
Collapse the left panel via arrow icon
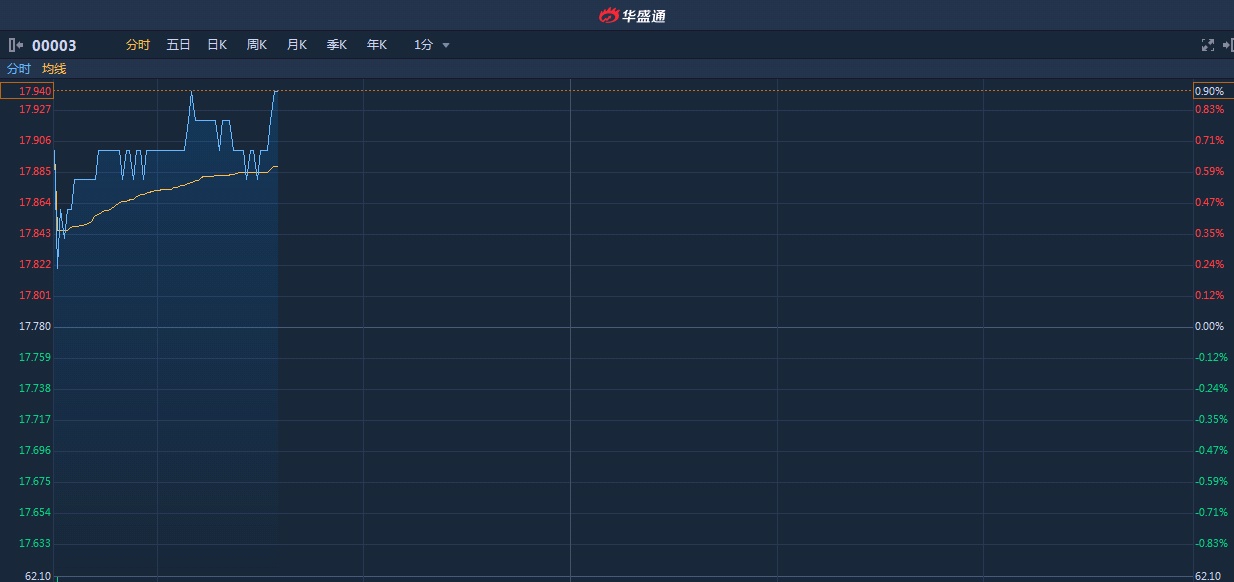15,45
